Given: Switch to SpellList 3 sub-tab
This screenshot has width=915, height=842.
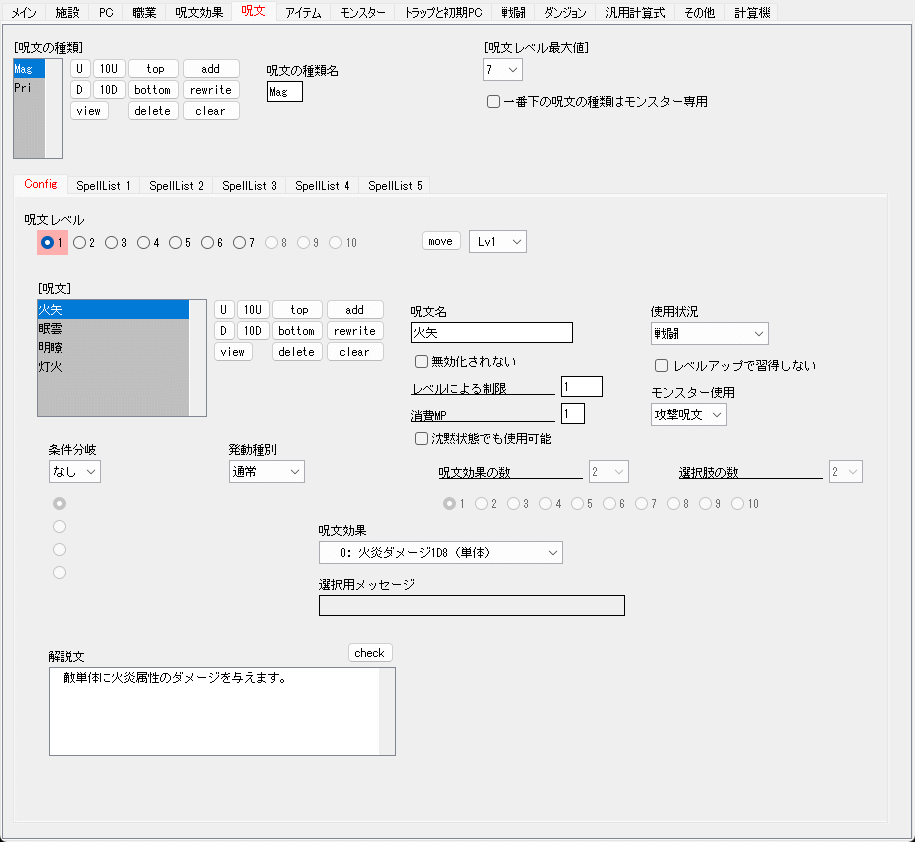Looking at the screenshot, I should point(249,185).
